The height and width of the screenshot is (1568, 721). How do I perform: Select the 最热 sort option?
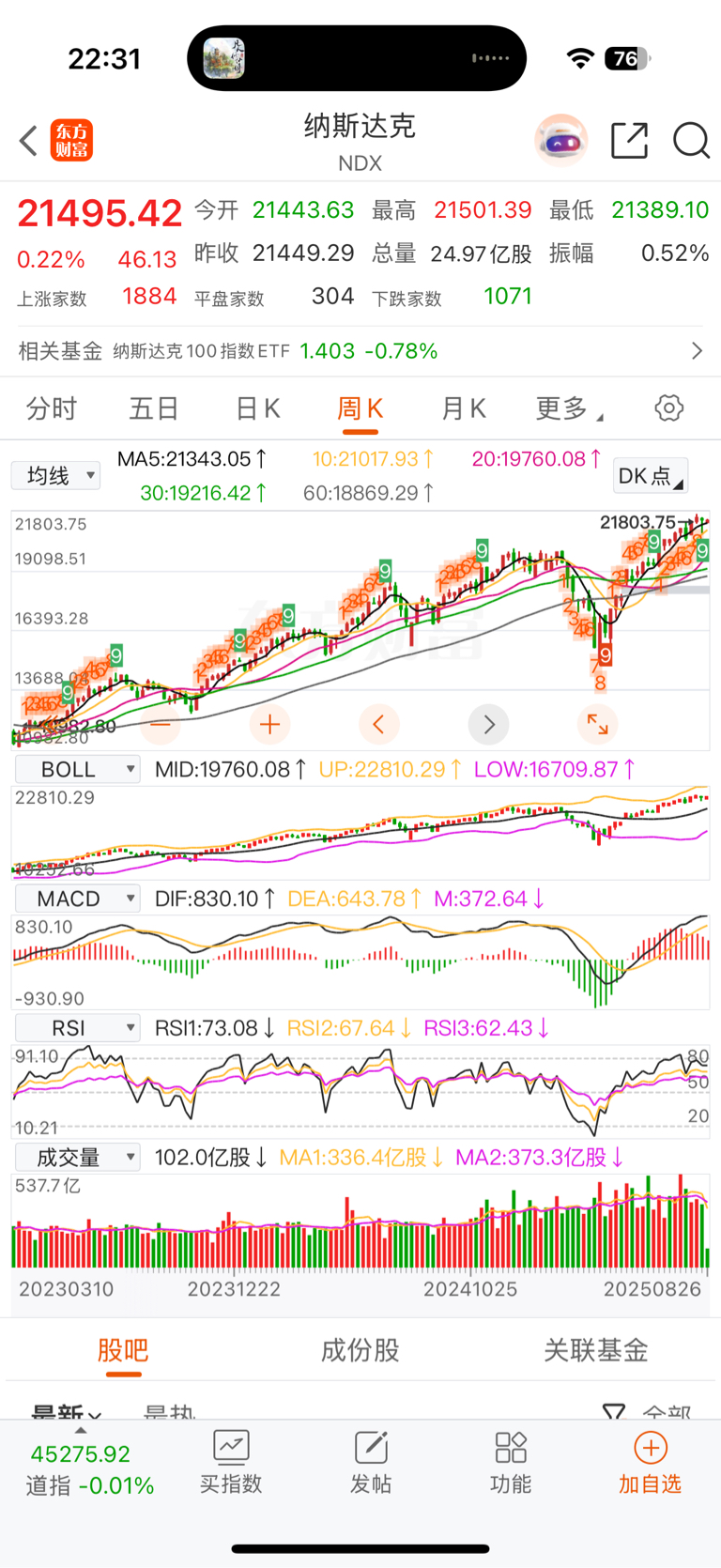point(169,1411)
